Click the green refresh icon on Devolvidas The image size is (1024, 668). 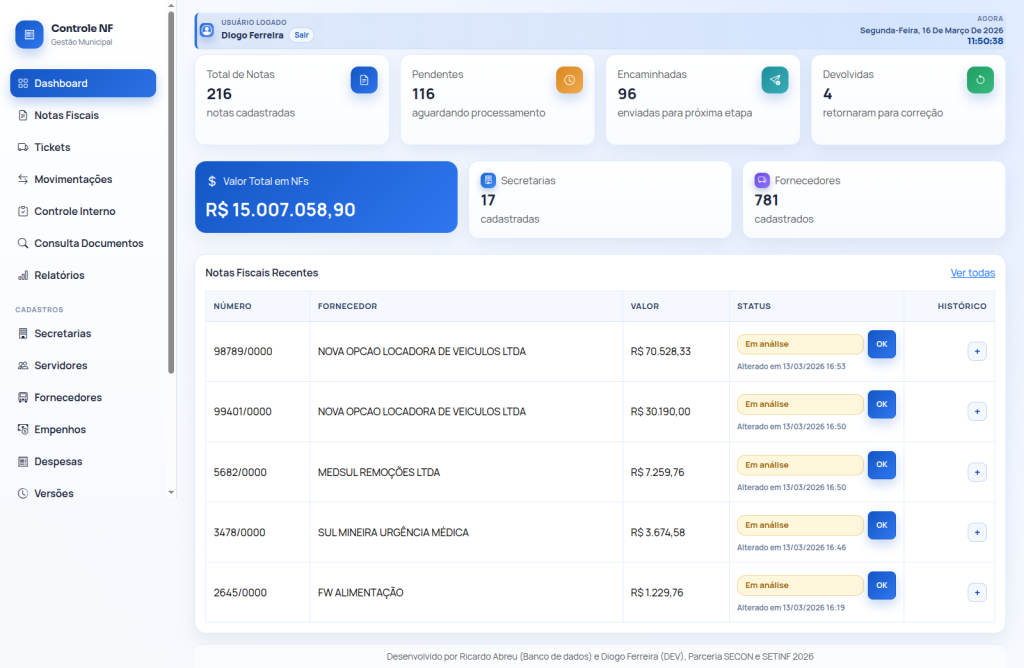pyautogui.click(x=980, y=80)
